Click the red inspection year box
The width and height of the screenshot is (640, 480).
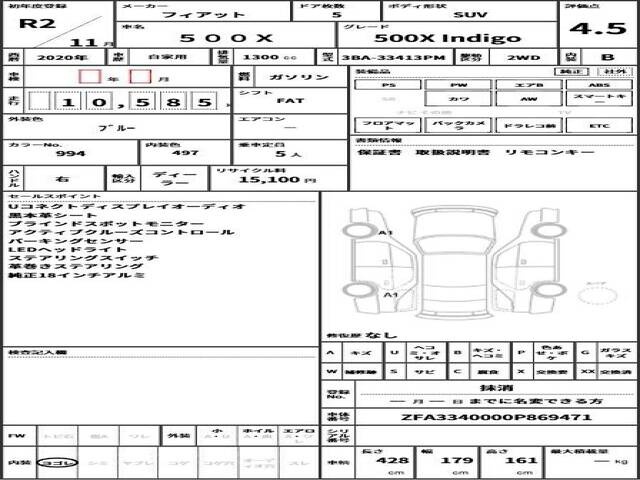tap(89, 76)
